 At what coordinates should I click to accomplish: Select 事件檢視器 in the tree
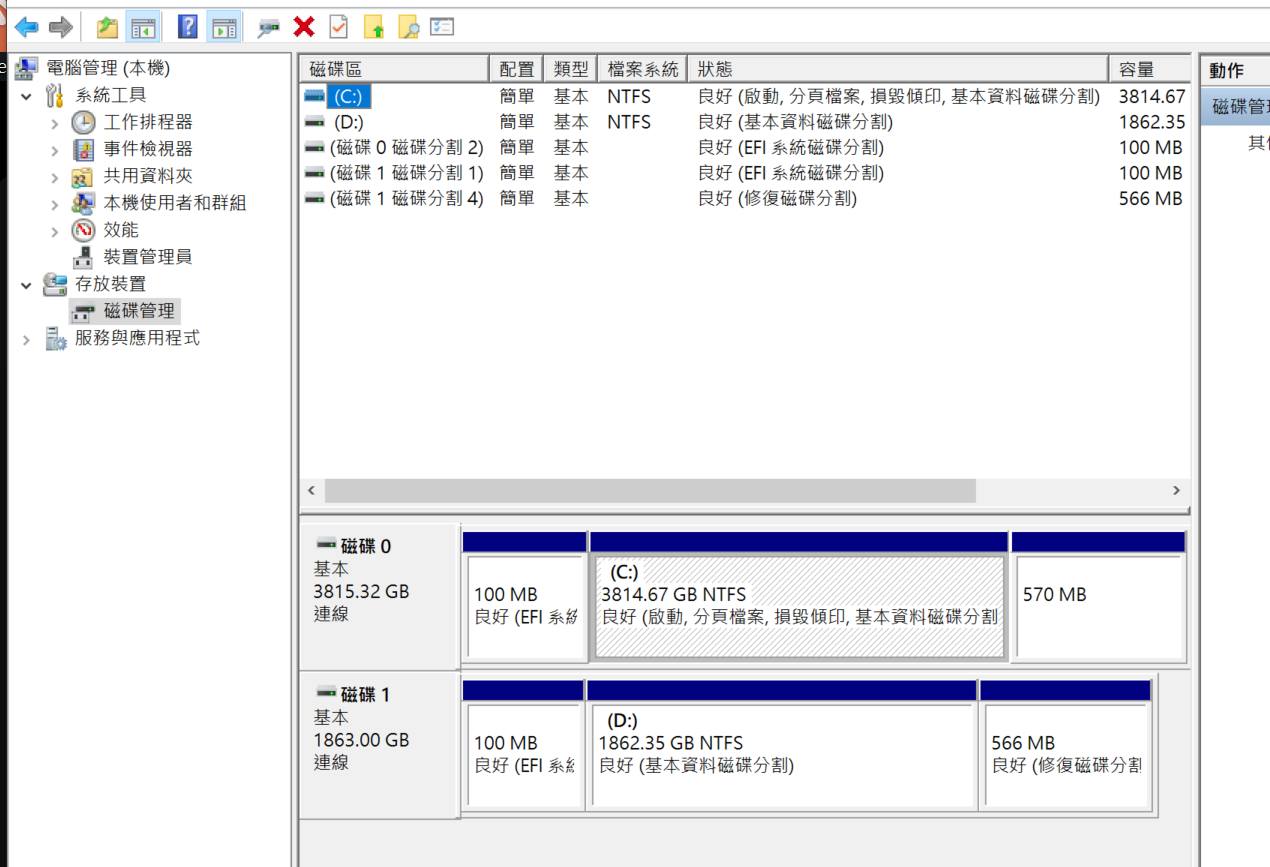(x=148, y=149)
